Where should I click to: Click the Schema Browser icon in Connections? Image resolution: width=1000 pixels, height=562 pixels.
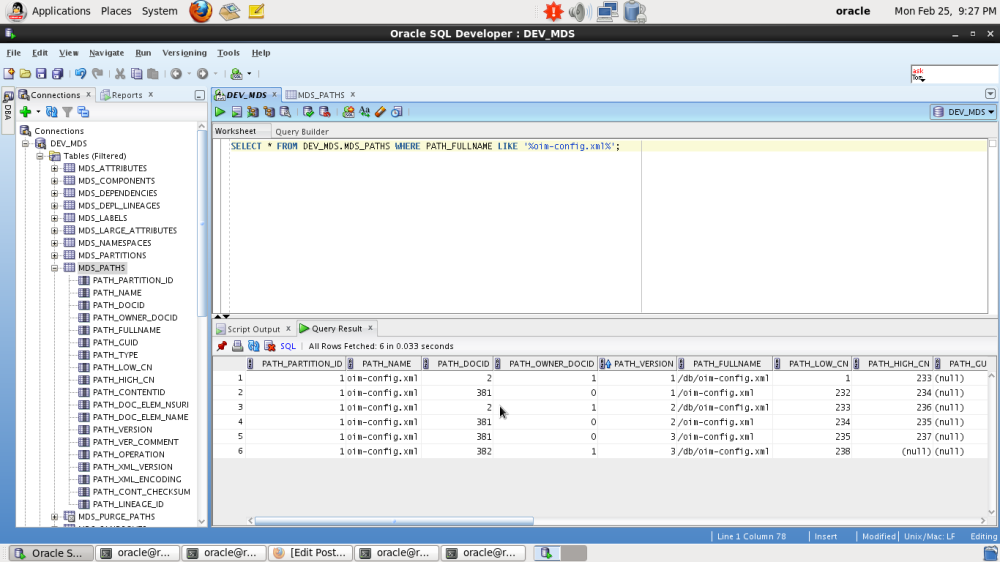pyautogui.click(x=84, y=112)
